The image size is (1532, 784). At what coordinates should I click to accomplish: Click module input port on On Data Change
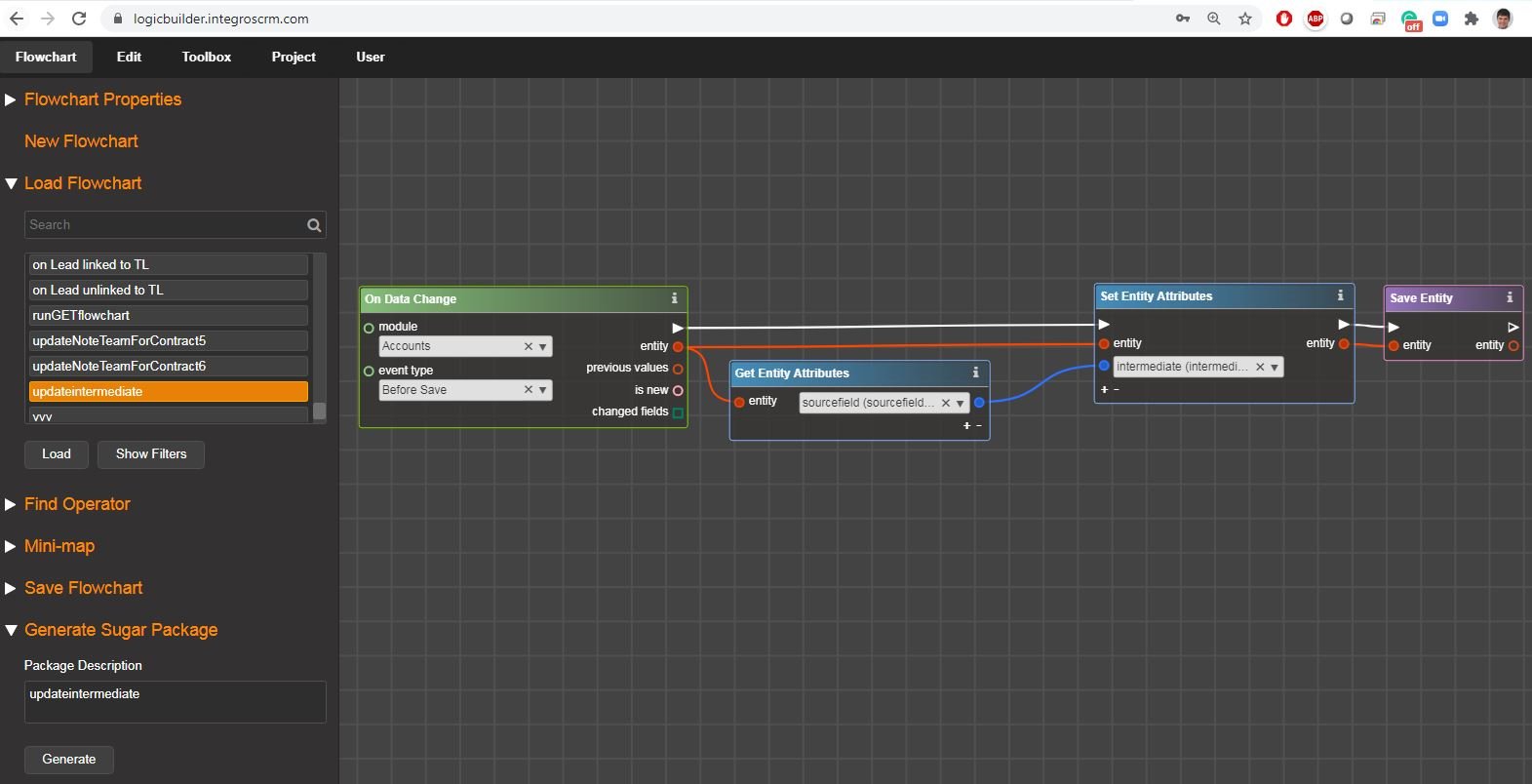click(x=369, y=328)
